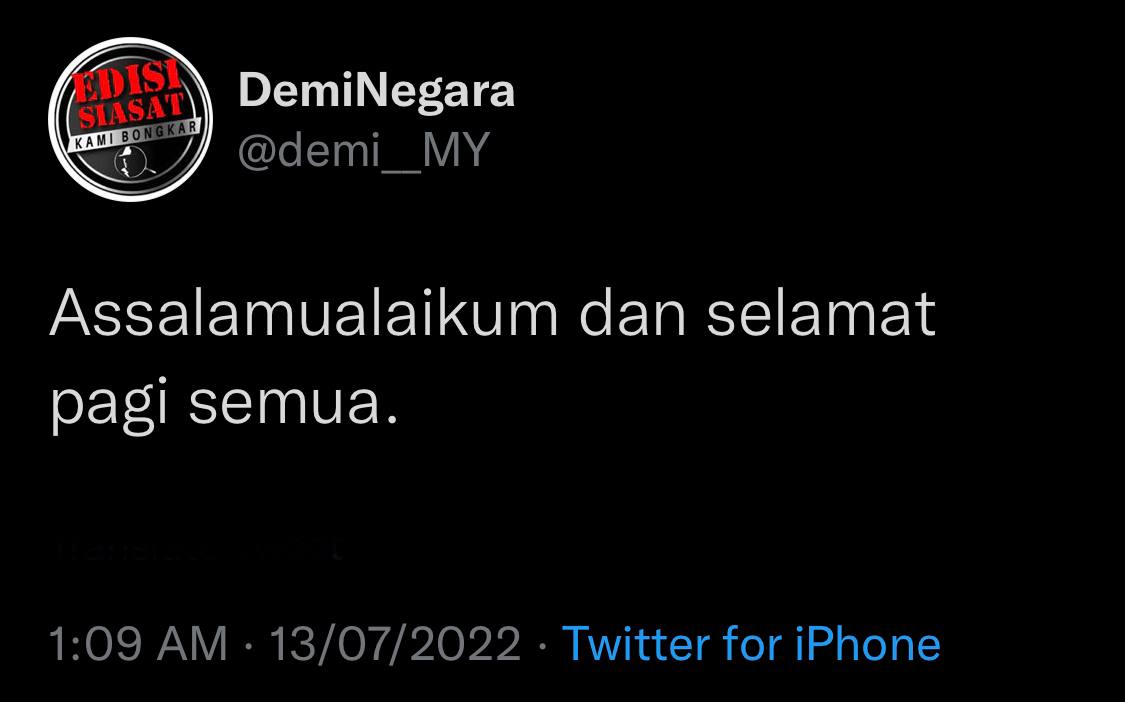Click the red EDISI text in the avatar
1125x702 pixels.
tap(126, 81)
